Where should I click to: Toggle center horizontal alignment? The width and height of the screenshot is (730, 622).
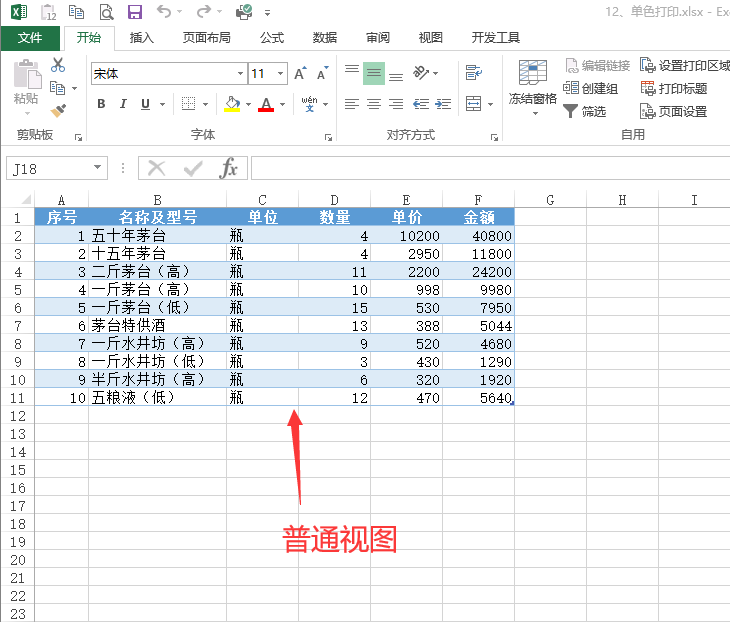tap(374, 104)
